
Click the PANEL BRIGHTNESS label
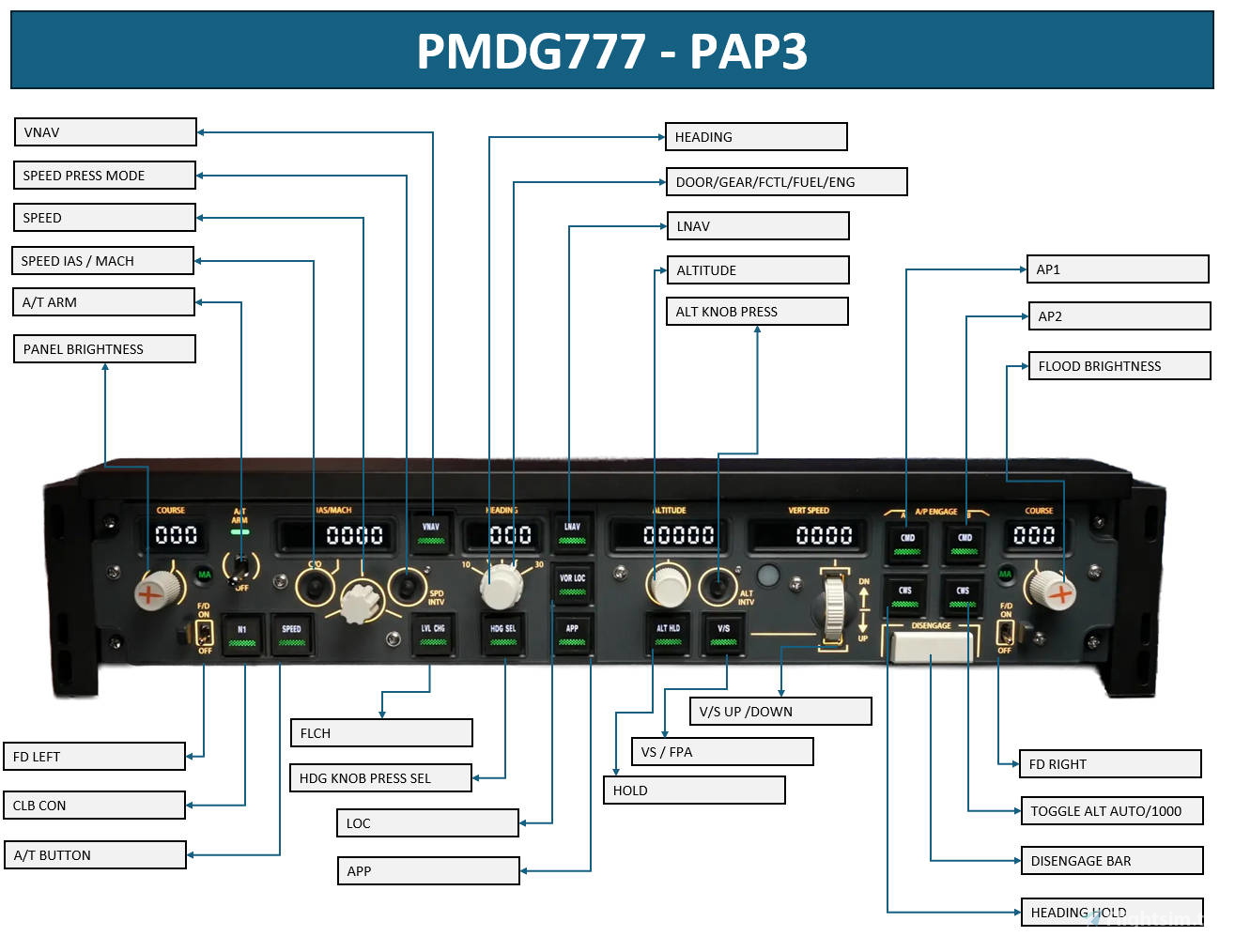pyautogui.click(x=104, y=349)
